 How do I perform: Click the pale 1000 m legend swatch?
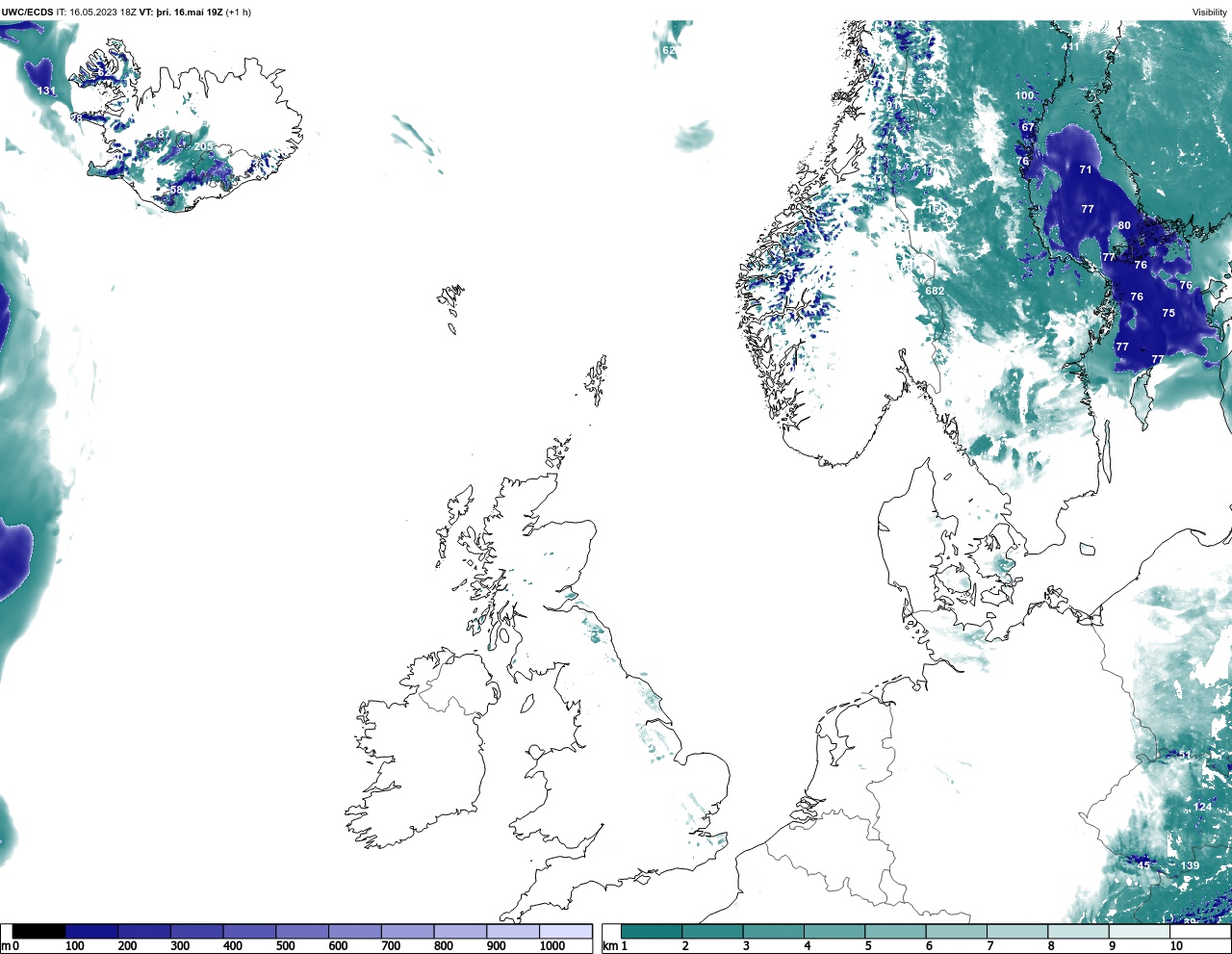[565, 931]
